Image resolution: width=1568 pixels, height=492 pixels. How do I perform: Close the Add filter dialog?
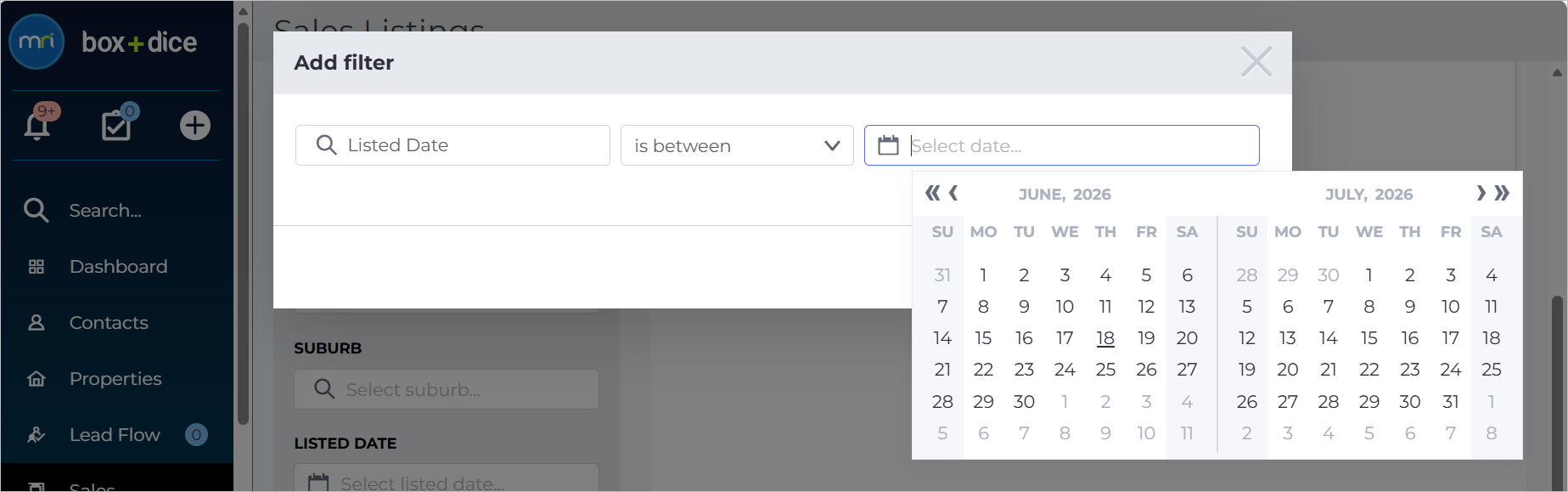click(x=1256, y=61)
